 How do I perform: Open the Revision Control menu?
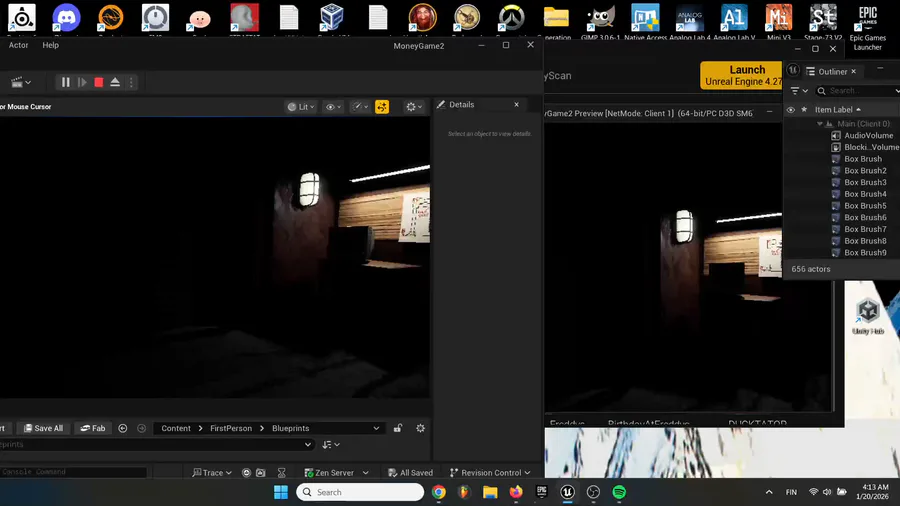[x=490, y=473]
